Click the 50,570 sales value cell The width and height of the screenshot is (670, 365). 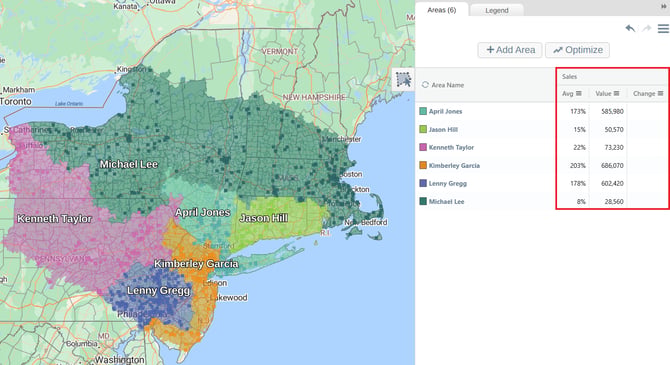(x=614, y=129)
